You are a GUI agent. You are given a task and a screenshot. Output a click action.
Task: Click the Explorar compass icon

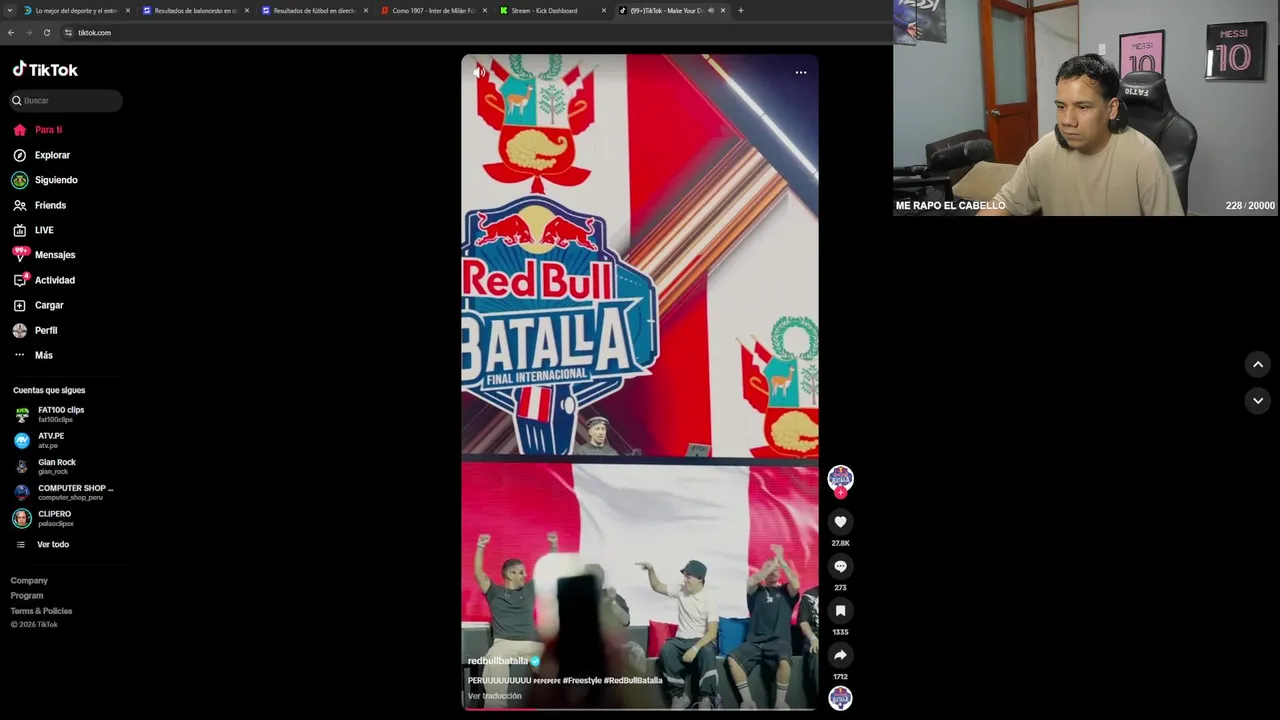[19, 155]
